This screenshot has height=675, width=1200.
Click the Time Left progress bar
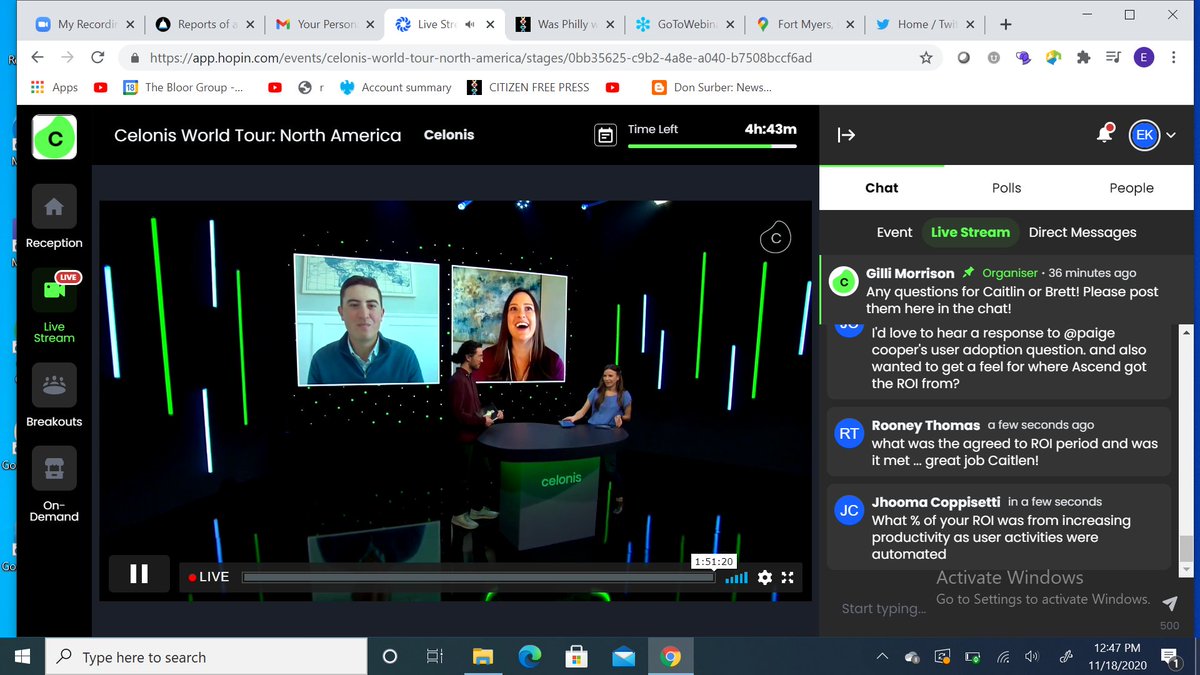click(712, 146)
